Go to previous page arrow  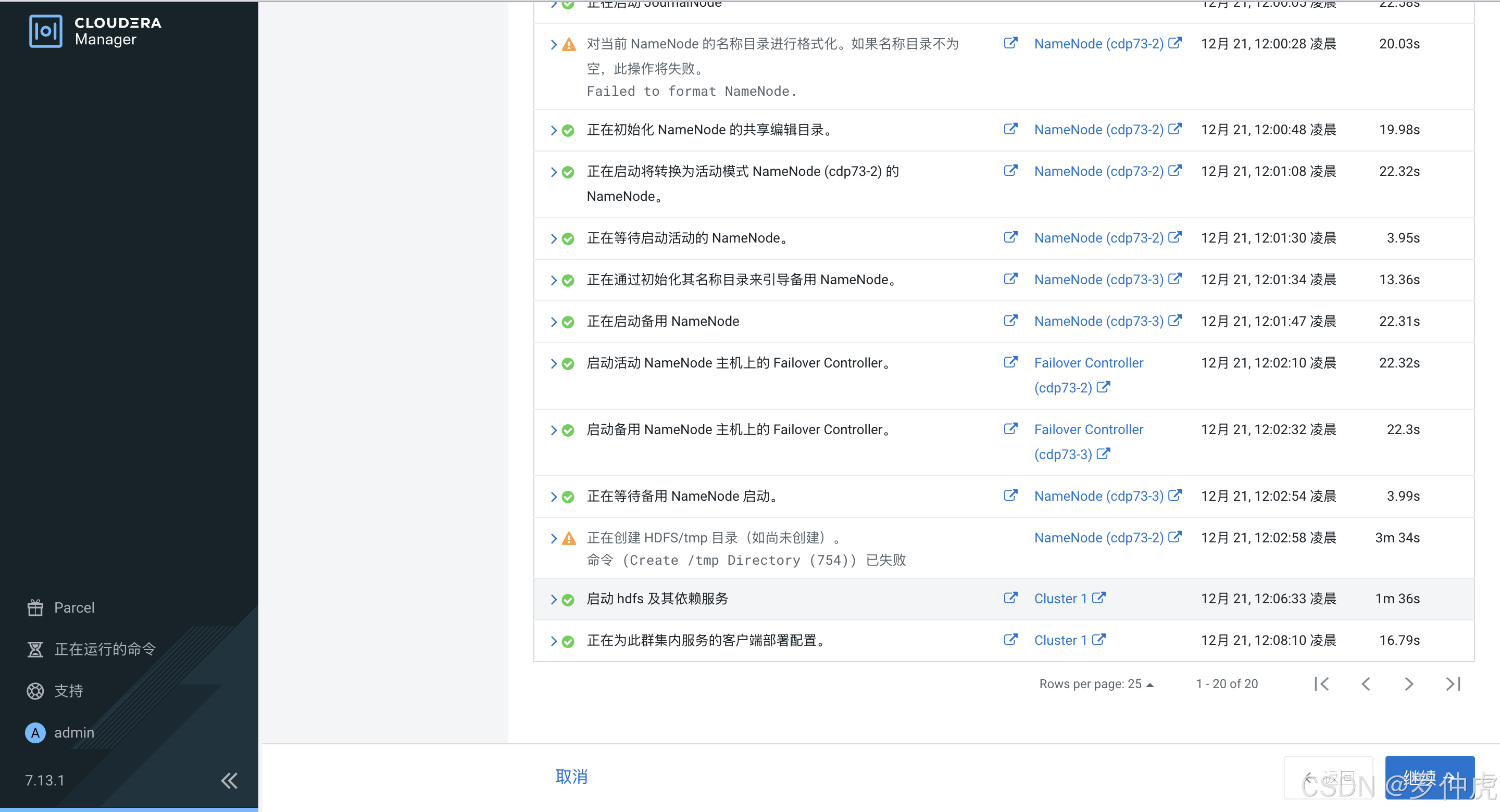click(x=1366, y=683)
